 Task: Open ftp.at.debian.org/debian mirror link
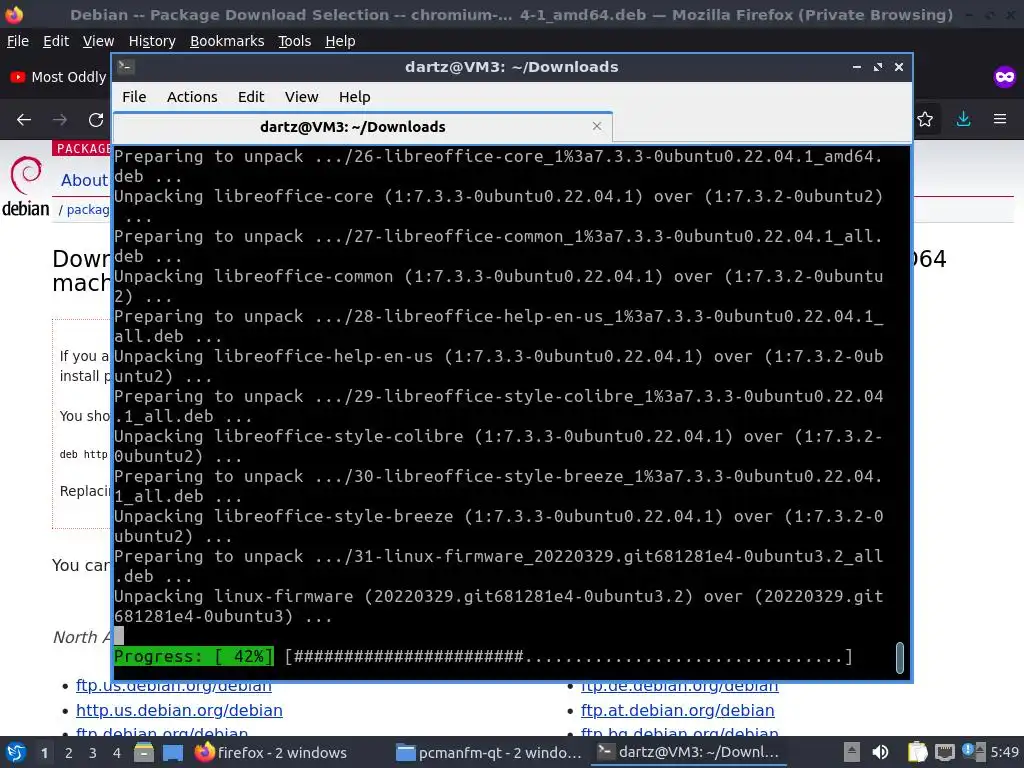677,710
